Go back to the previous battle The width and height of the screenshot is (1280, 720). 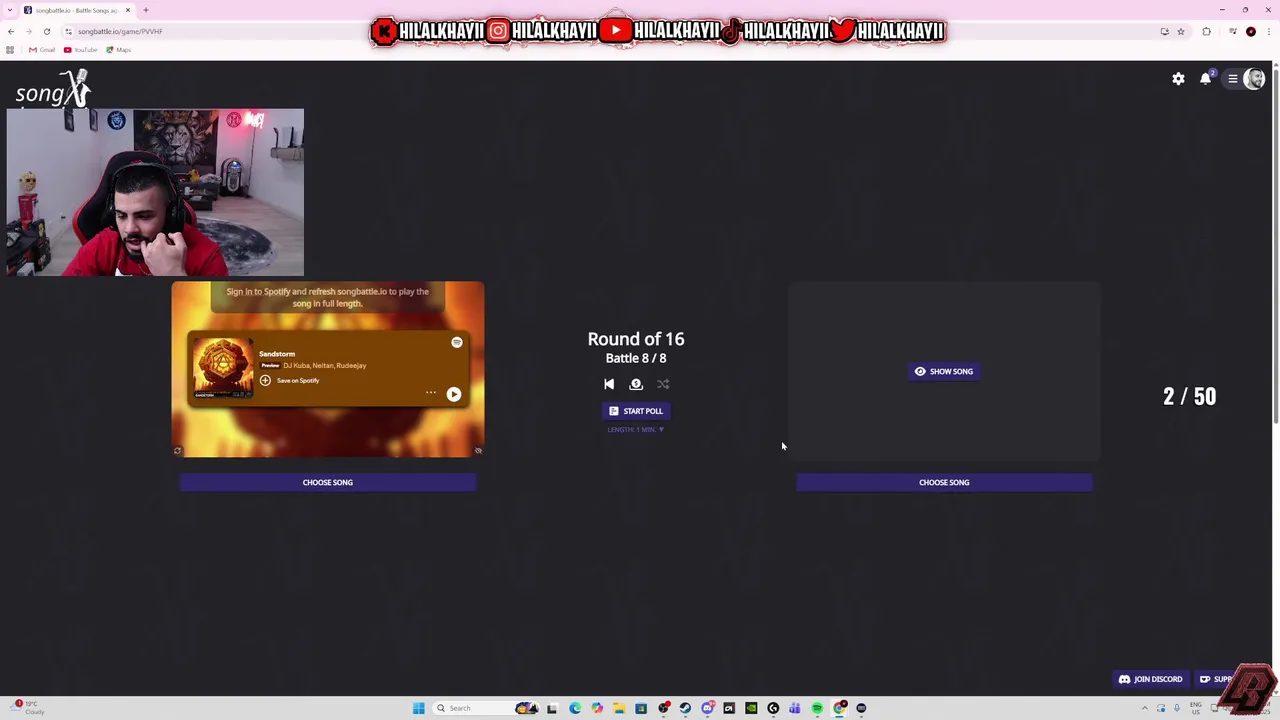[609, 384]
